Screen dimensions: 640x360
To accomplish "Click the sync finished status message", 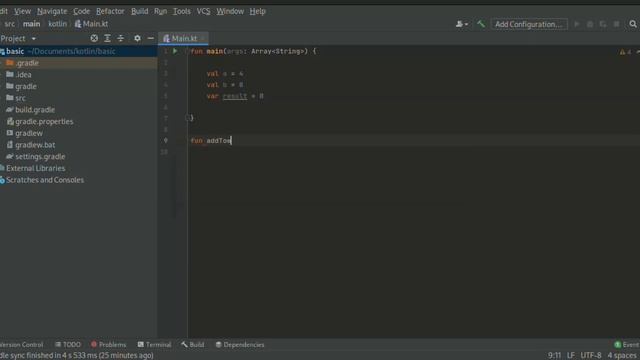I will 77,356.
